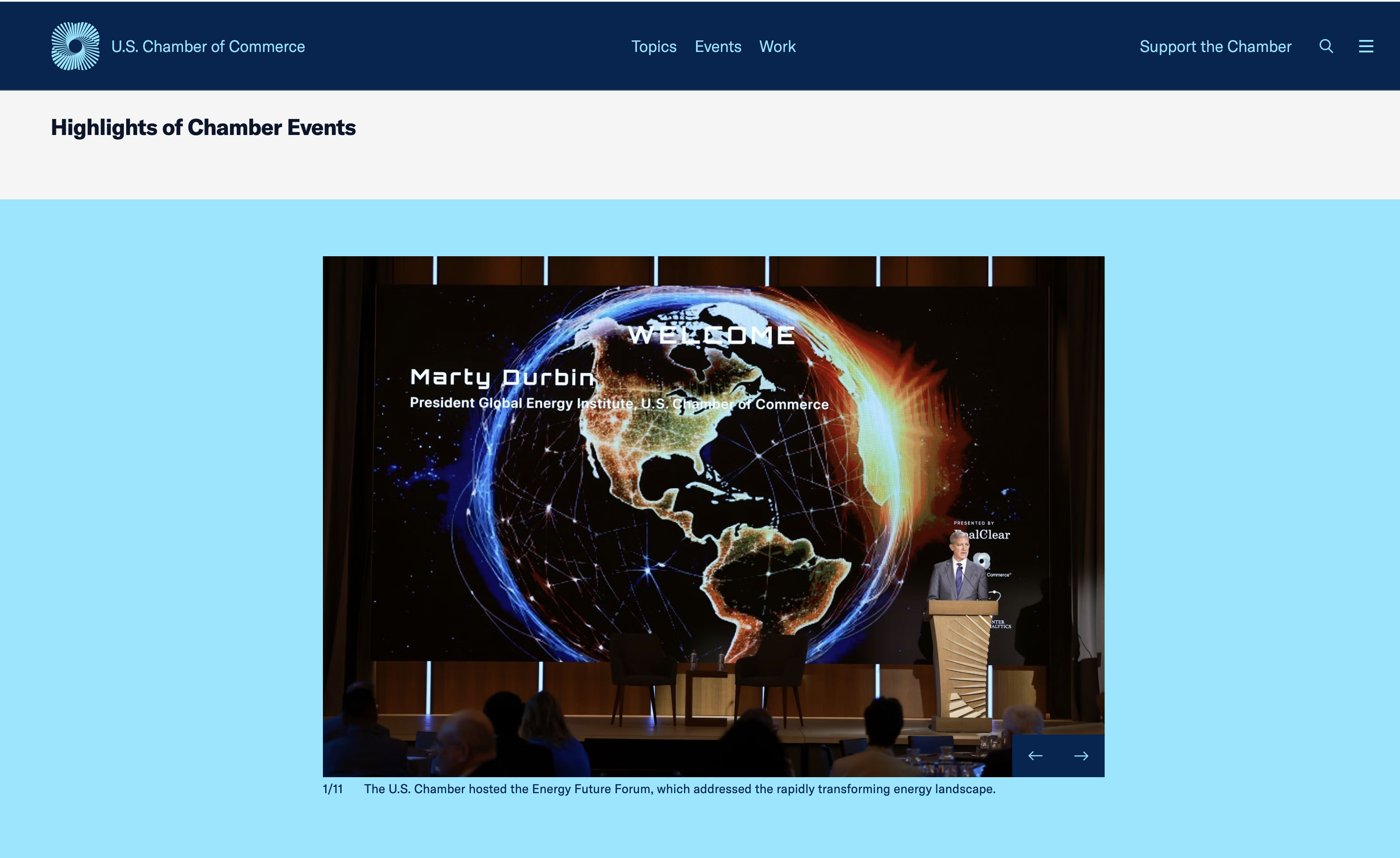The height and width of the screenshot is (858, 1400).
Task: Advance to next slide with right arrow
Action: point(1081,756)
